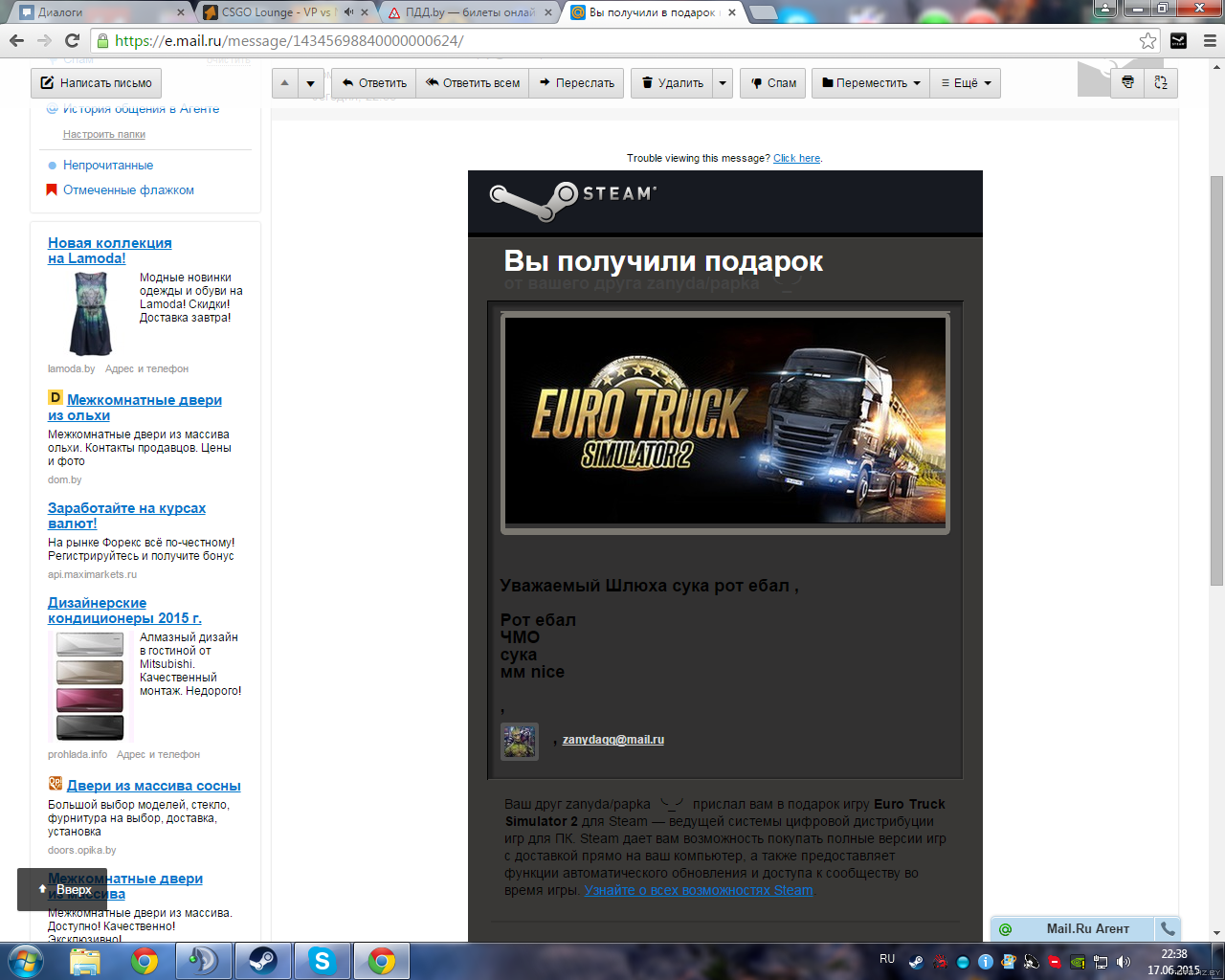Click the green @ icon in Агент bar
This screenshot has height=980, width=1225.
tap(1005, 928)
